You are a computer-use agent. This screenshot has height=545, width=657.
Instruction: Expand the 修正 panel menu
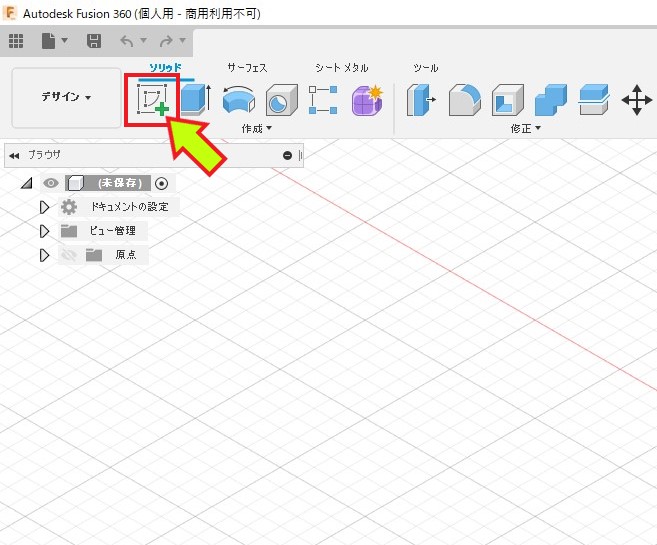click(x=525, y=129)
